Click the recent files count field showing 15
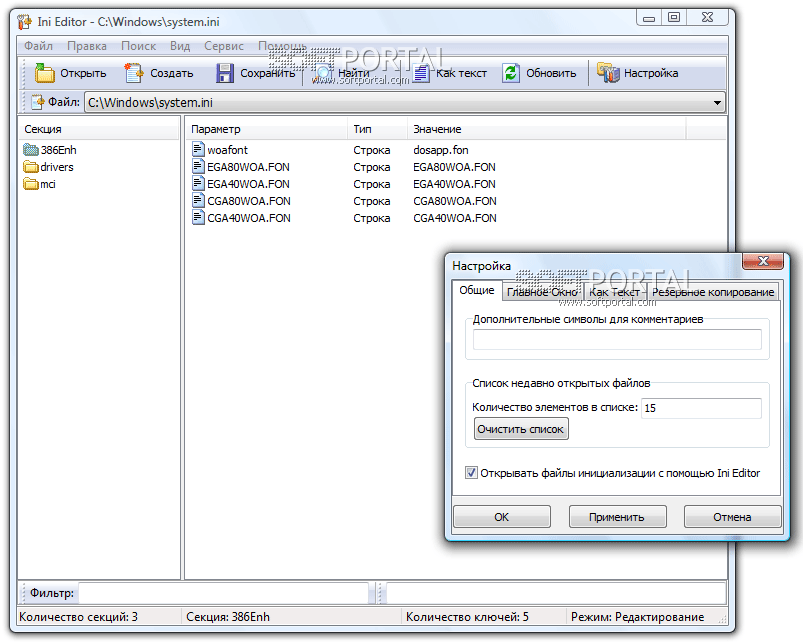803x644 pixels. (701, 408)
